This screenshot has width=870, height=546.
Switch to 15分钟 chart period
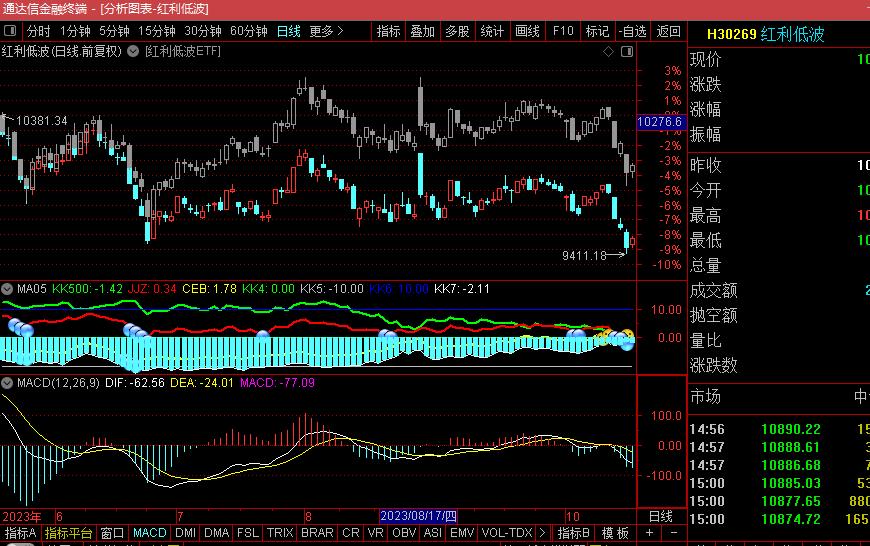pyautogui.click(x=156, y=31)
